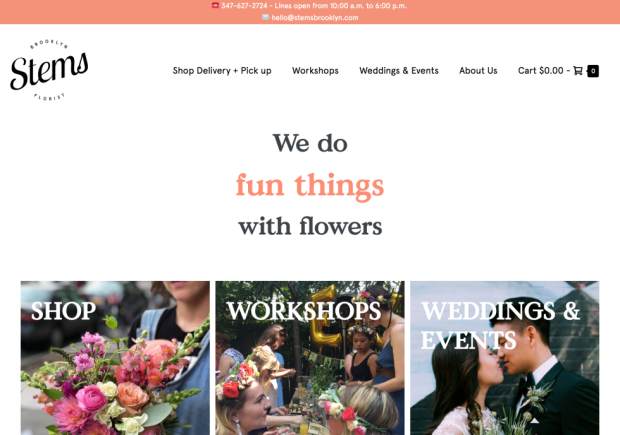Viewport: 620px width, 435px height.
Task: Open the WEDDINGS & EVENTS image tile
Action: click(x=505, y=358)
